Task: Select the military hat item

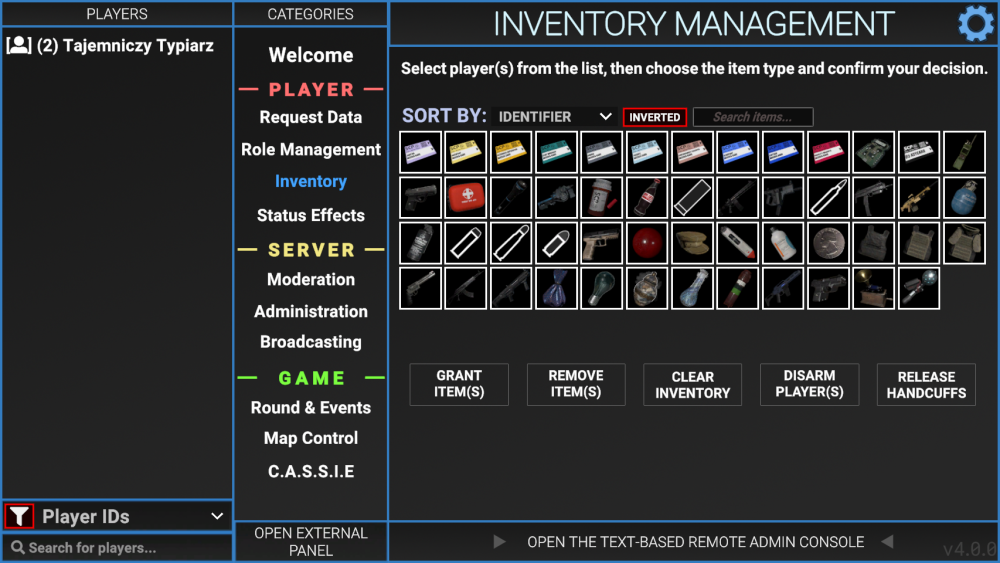Action: (x=692, y=243)
